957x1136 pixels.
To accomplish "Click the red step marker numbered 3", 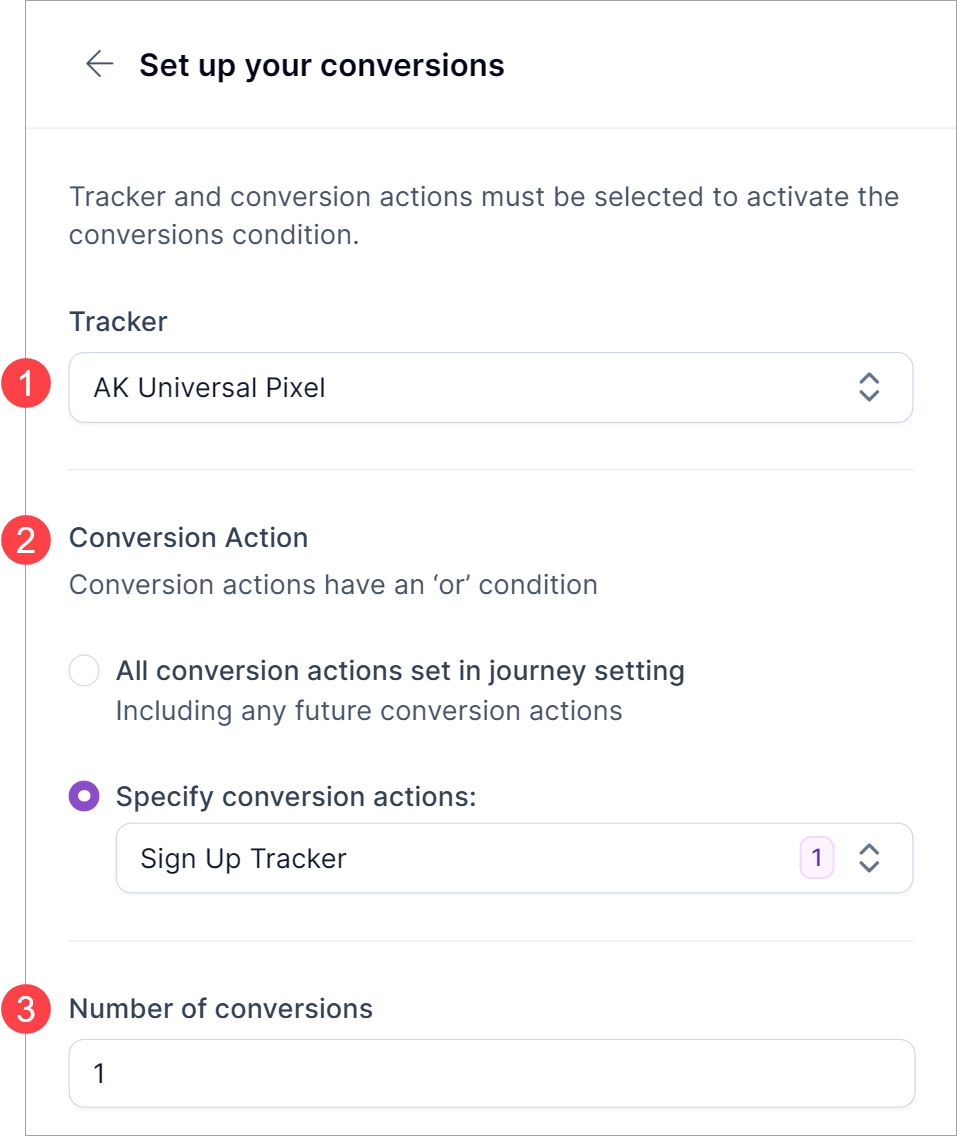I will pyautogui.click(x=27, y=1010).
